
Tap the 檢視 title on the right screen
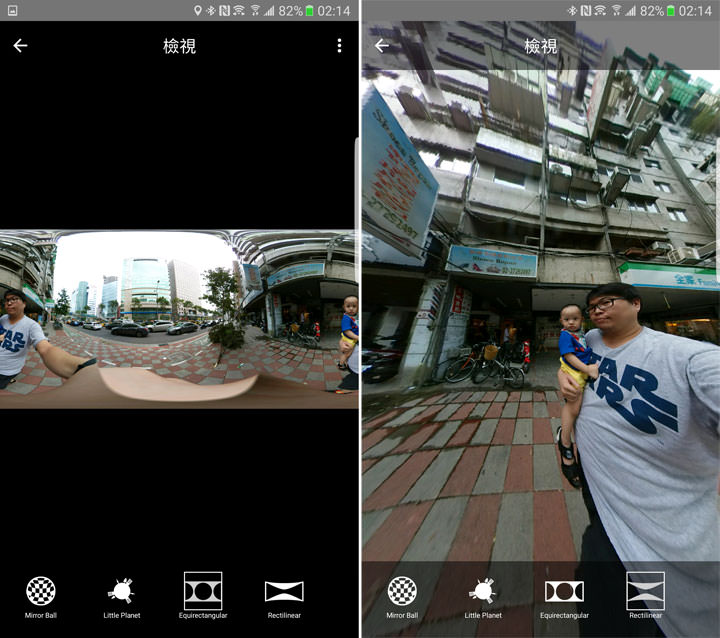pos(540,46)
